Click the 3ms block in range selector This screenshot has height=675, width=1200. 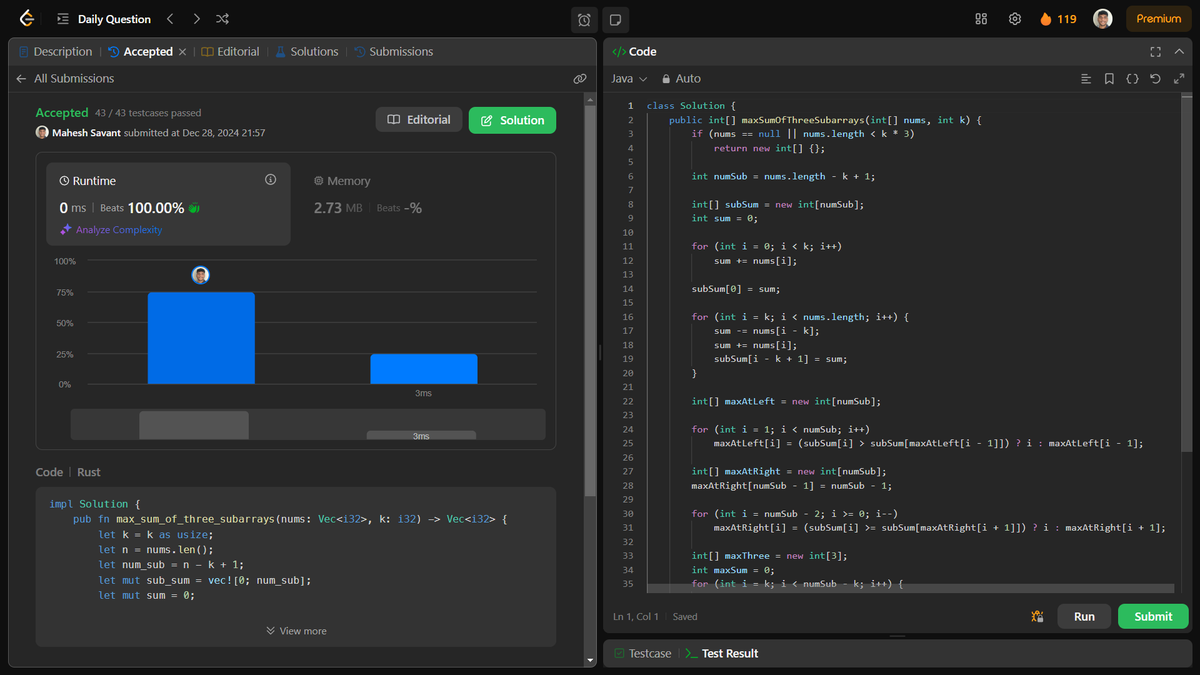(x=421, y=435)
